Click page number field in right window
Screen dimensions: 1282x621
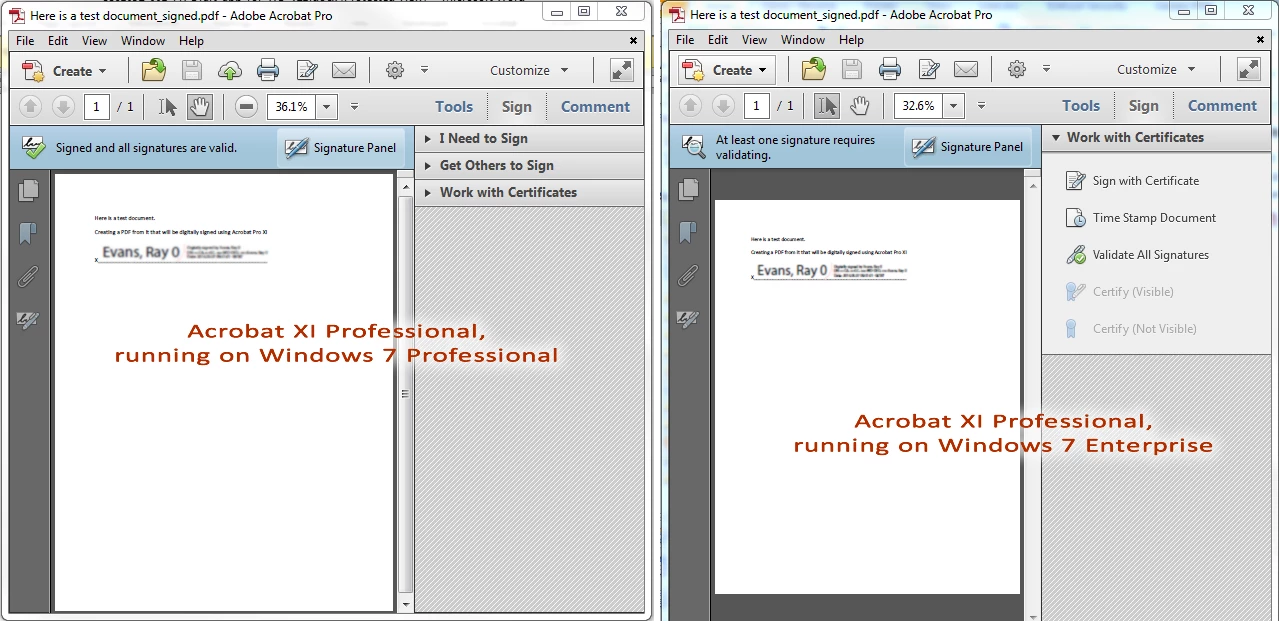tap(757, 105)
